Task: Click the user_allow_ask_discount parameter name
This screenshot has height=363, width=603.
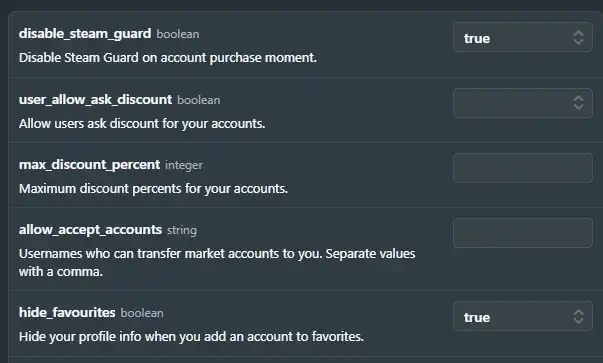Action: point(95,100)
